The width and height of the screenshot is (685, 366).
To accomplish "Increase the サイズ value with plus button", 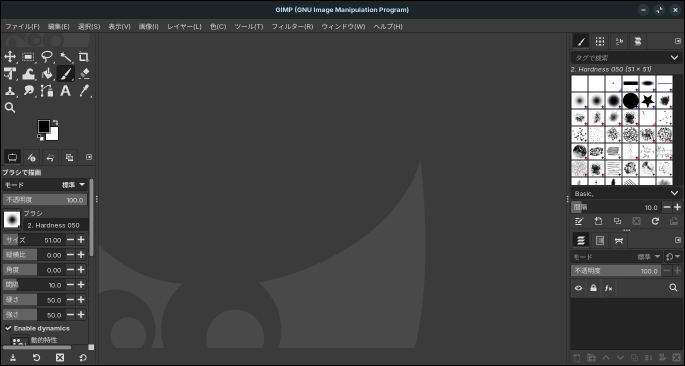I will pyautogui.click(x=81, y=240).
